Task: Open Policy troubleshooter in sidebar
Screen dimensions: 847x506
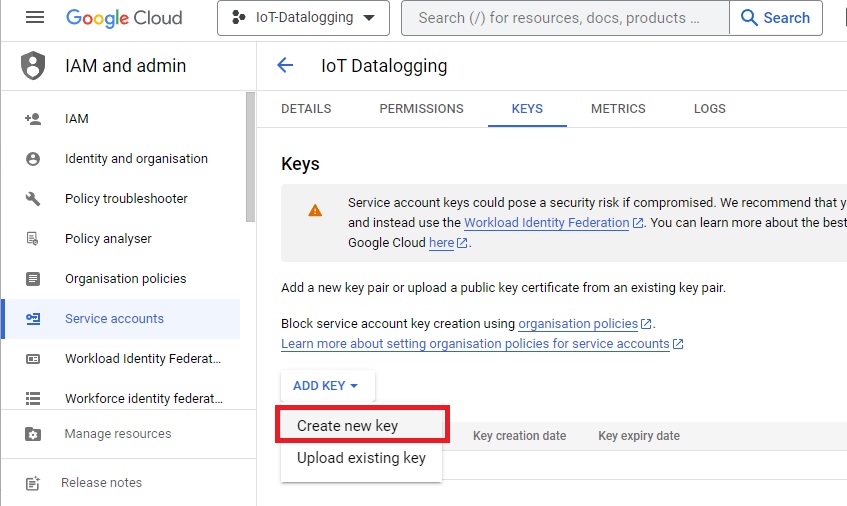Action: pyautogui.click(x=121, y=199)
